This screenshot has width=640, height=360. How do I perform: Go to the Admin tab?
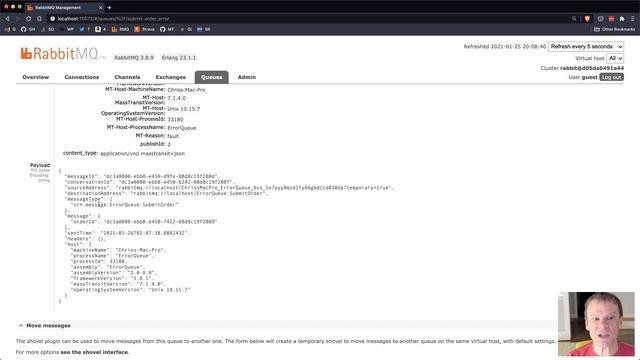point(247,77)
